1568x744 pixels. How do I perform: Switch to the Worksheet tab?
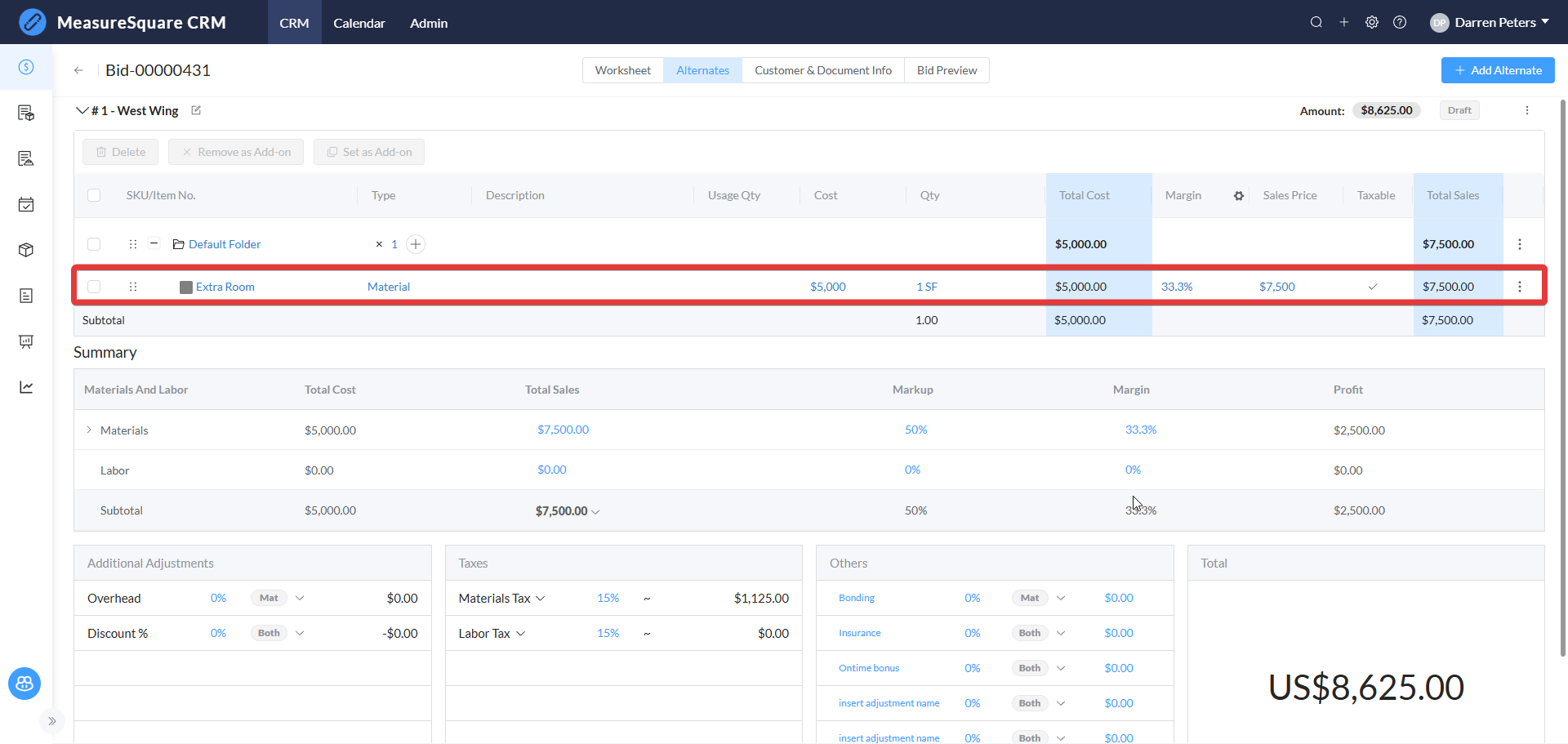pyautogui.click(x=623, y=70)
